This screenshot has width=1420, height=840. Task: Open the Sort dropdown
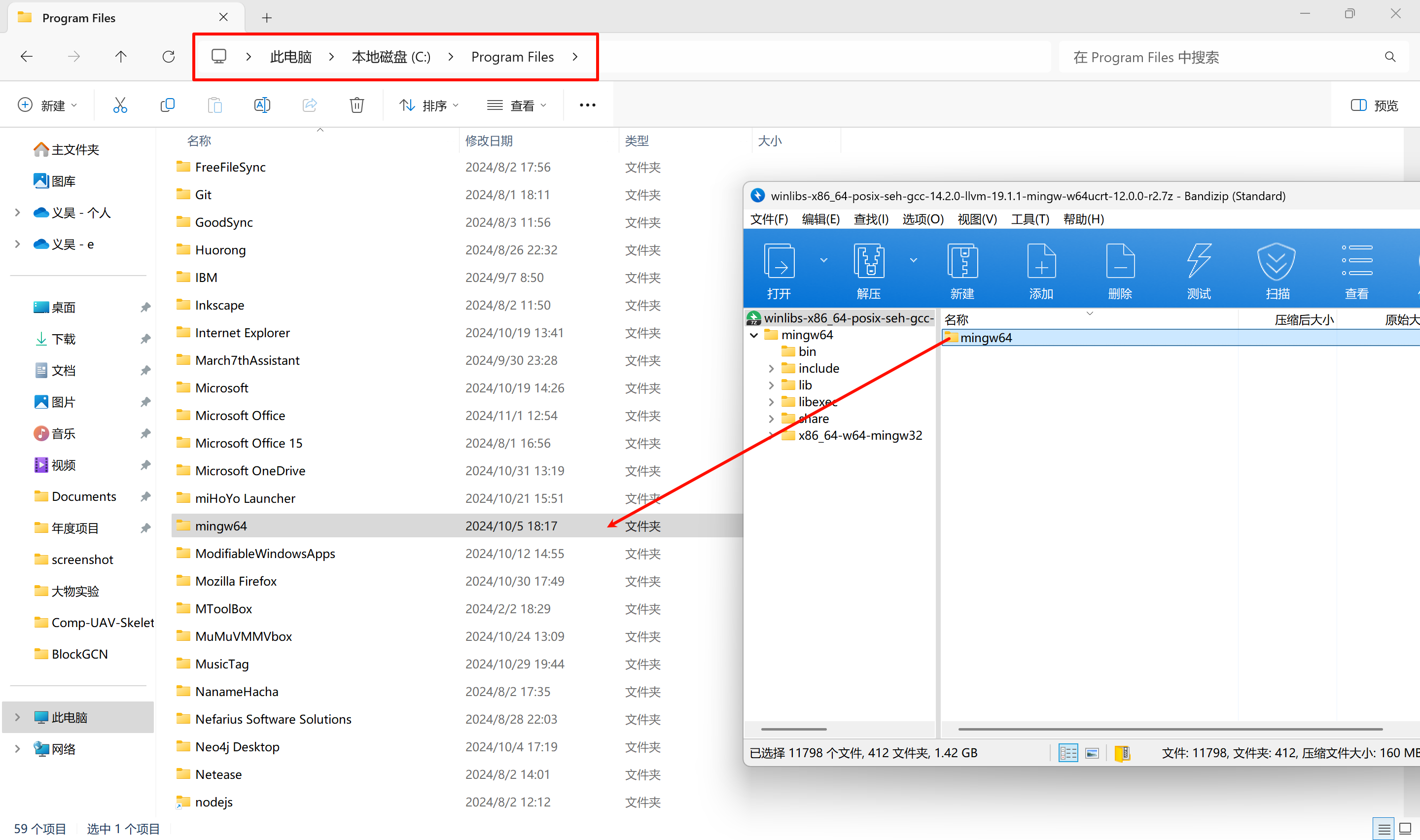click(429, 105)
